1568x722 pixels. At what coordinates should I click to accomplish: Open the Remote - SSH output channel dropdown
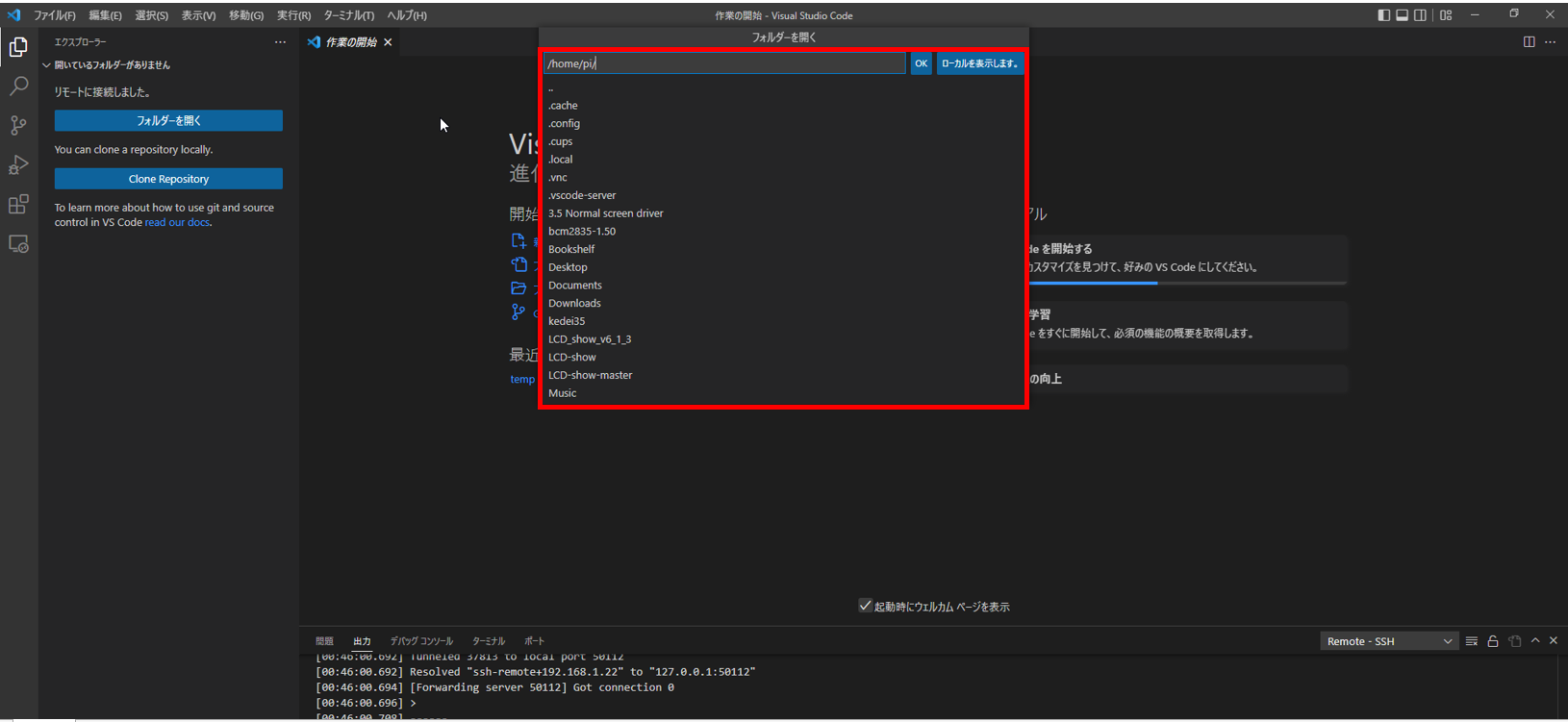point(1388,641)
